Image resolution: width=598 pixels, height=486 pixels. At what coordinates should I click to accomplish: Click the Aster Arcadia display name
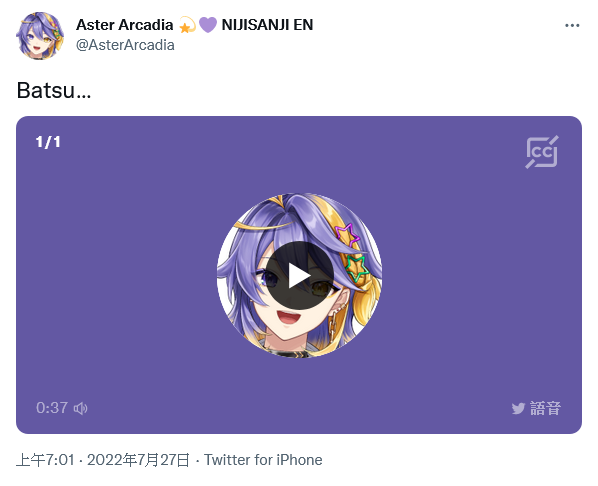click(124, 25)
